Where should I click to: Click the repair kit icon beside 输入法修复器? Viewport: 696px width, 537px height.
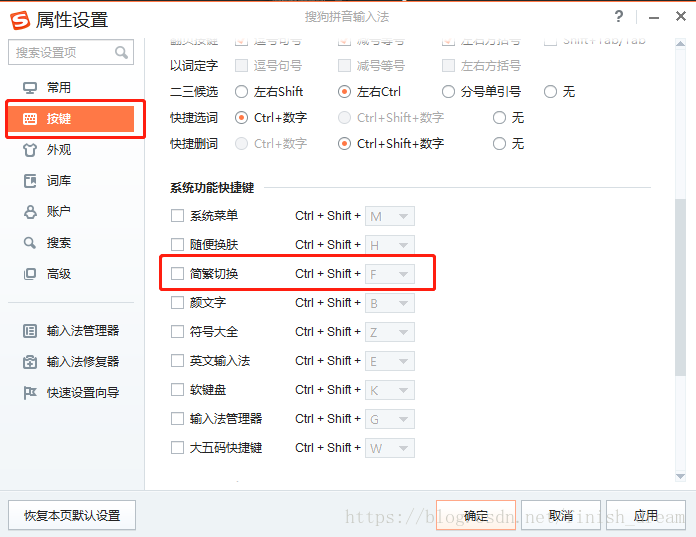(30, 362)
